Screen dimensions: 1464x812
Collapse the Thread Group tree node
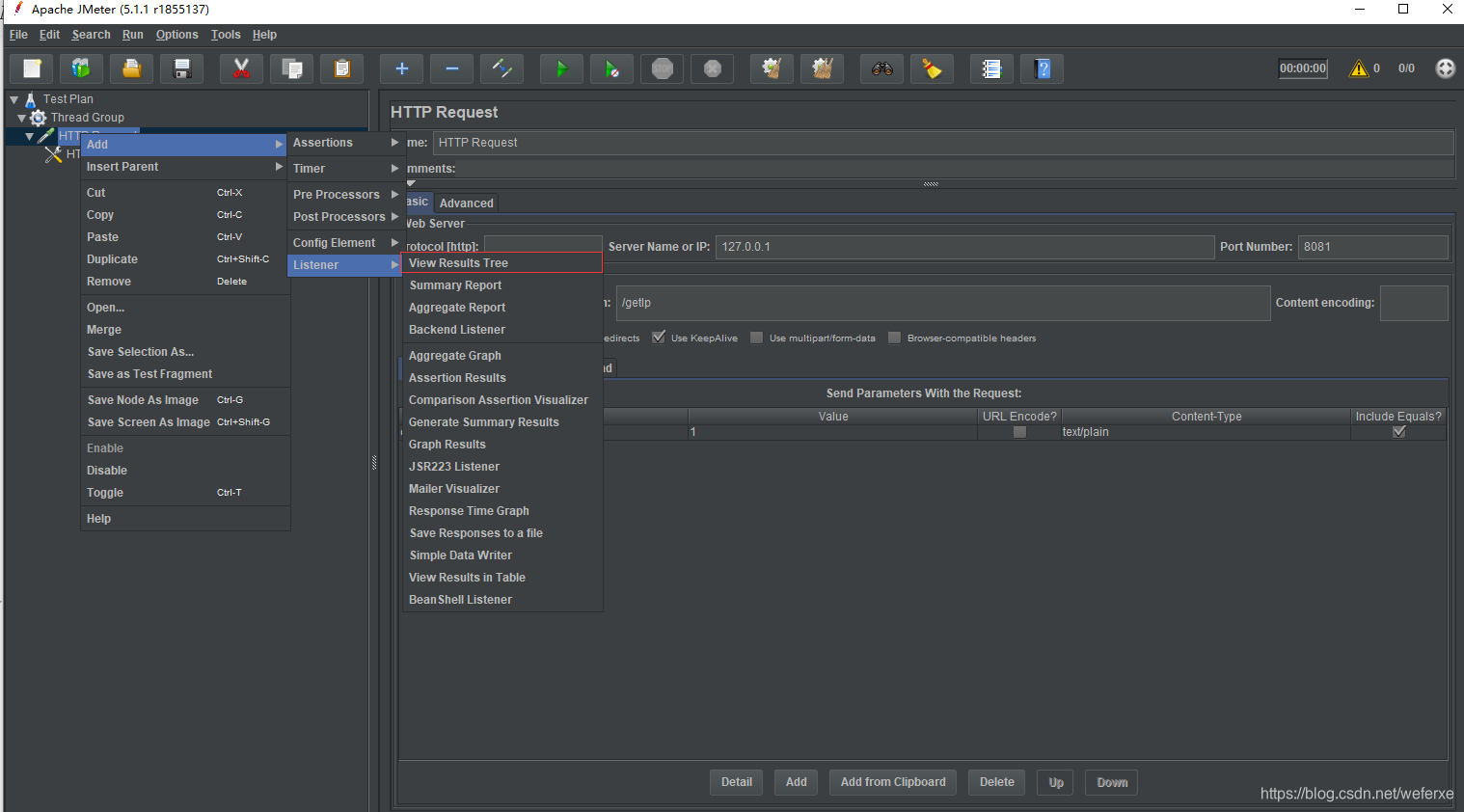tap(22, 118)
